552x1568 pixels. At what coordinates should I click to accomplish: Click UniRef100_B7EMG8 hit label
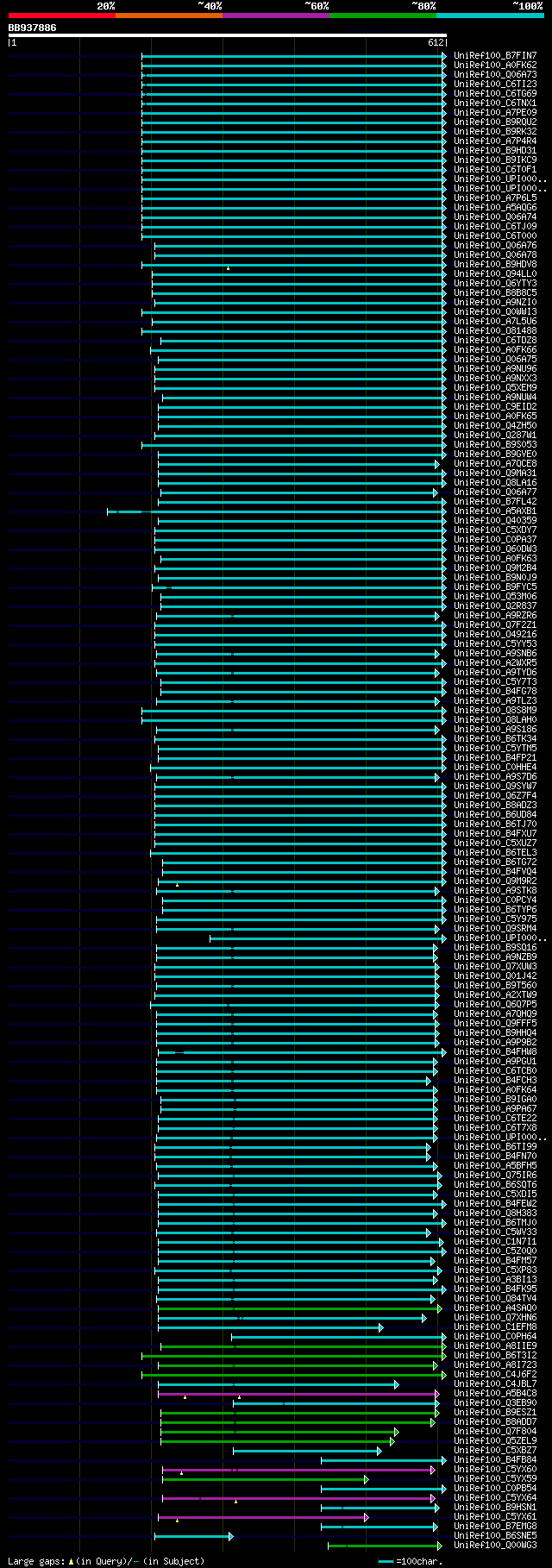click(495, 1526)
